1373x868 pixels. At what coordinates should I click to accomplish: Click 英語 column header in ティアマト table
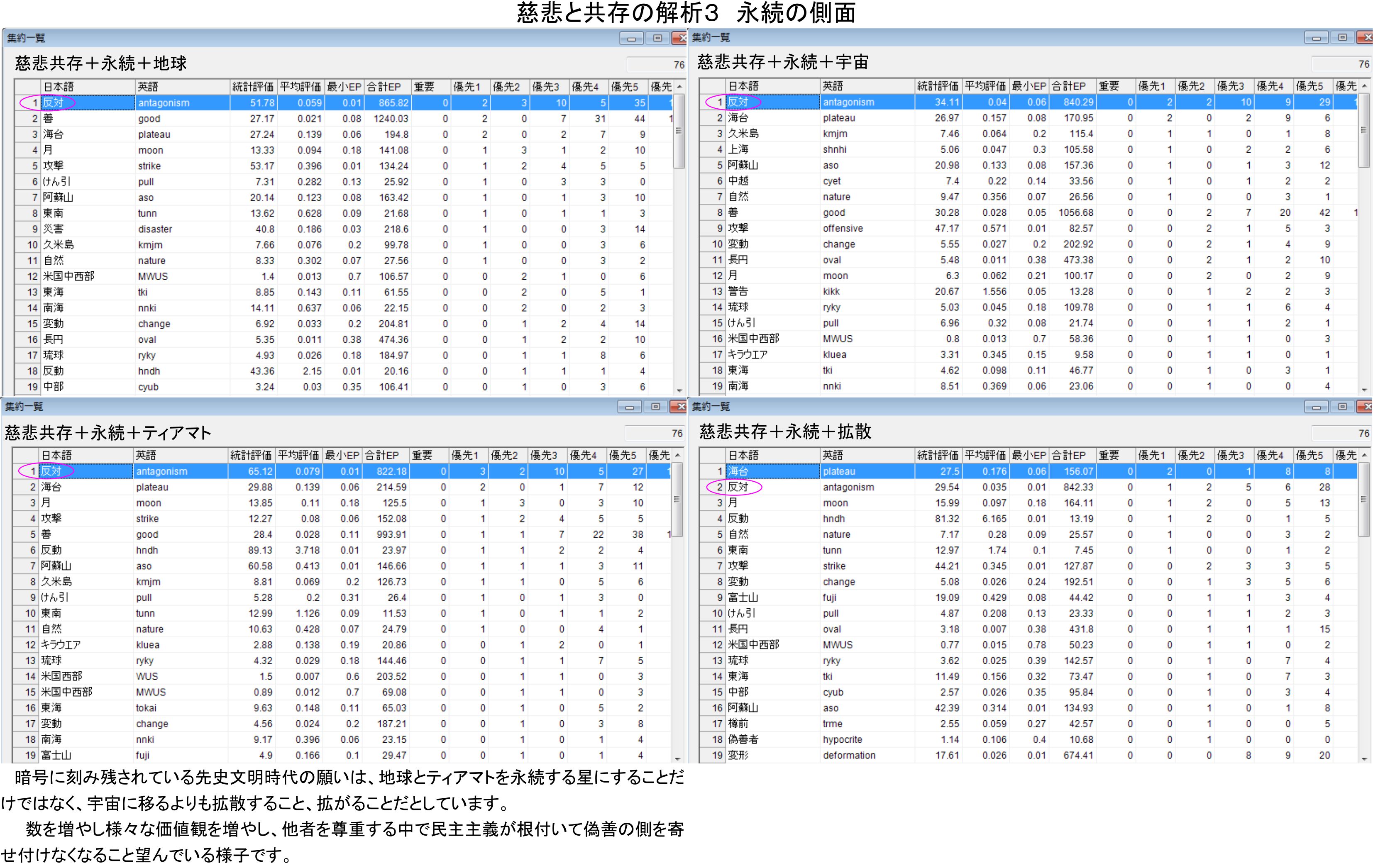click(x=180, y=456)
